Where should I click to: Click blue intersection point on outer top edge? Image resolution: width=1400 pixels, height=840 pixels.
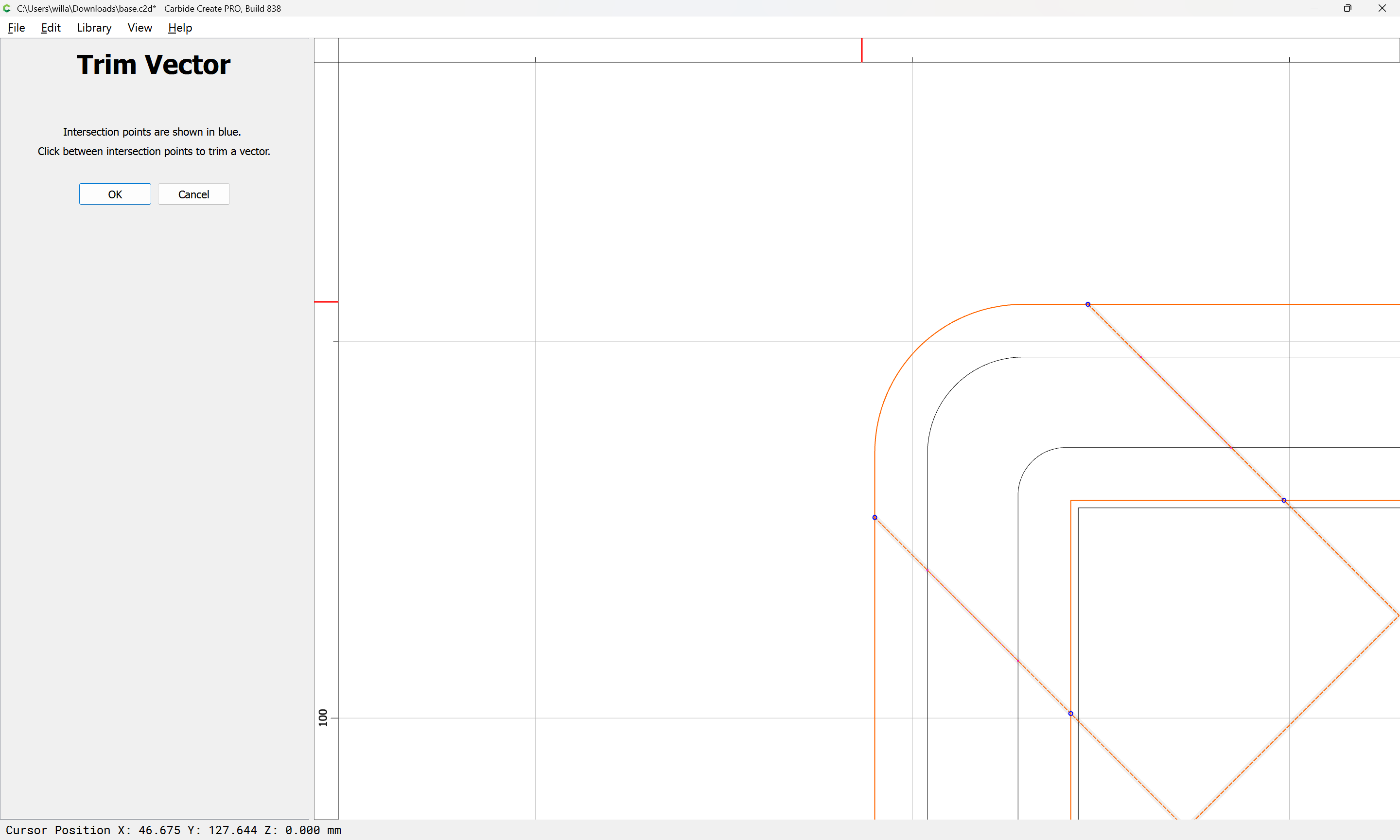[x=1087, y=304]
